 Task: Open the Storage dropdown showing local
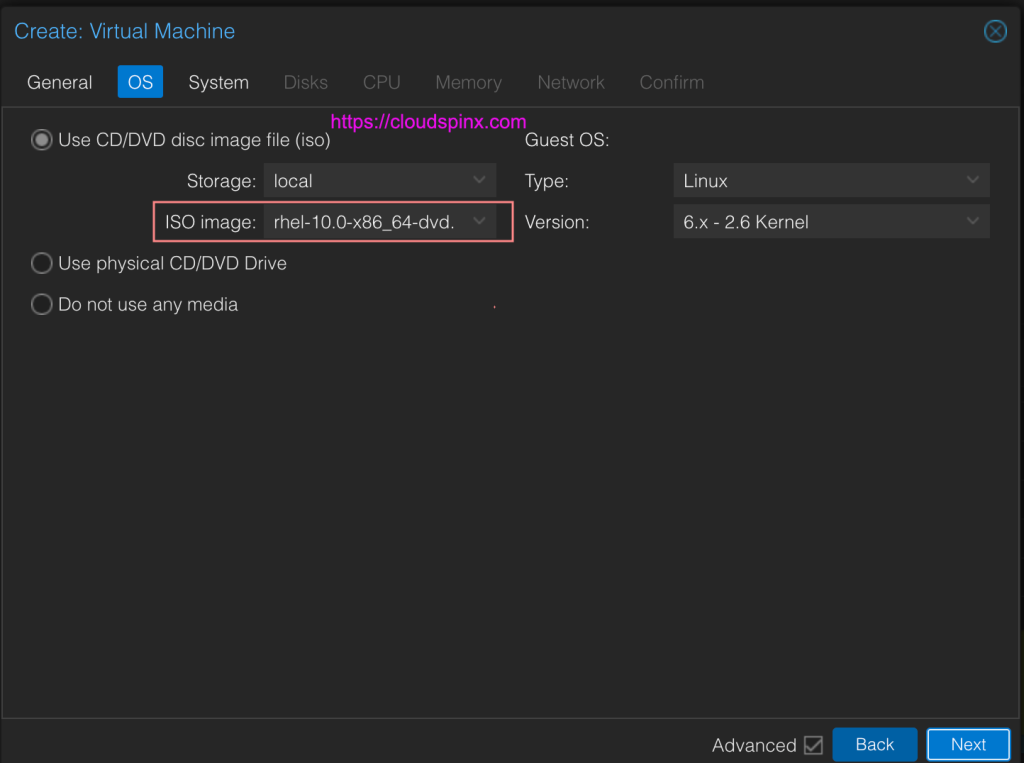coord(380,181)
